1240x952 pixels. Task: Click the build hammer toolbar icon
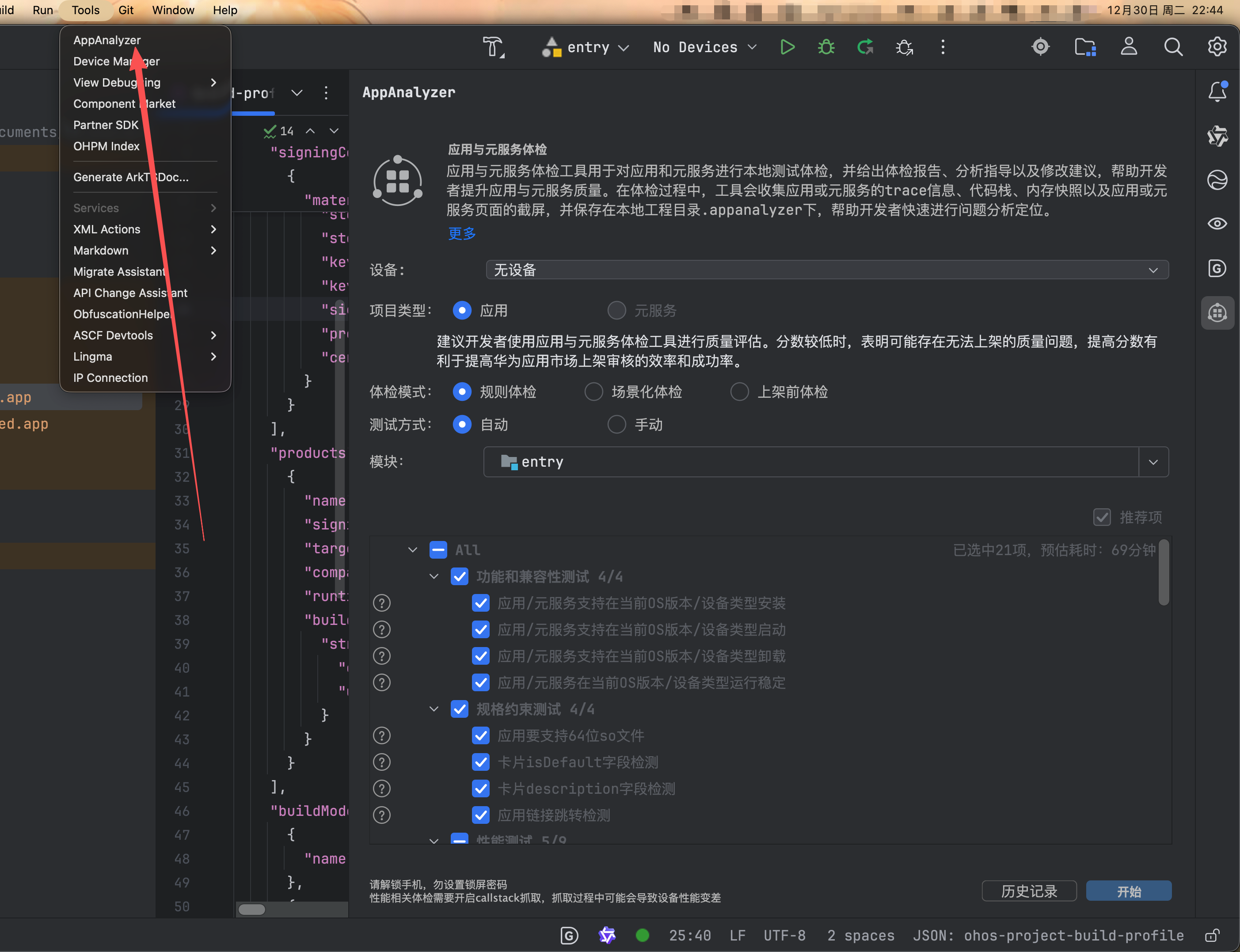pos(494,47)
